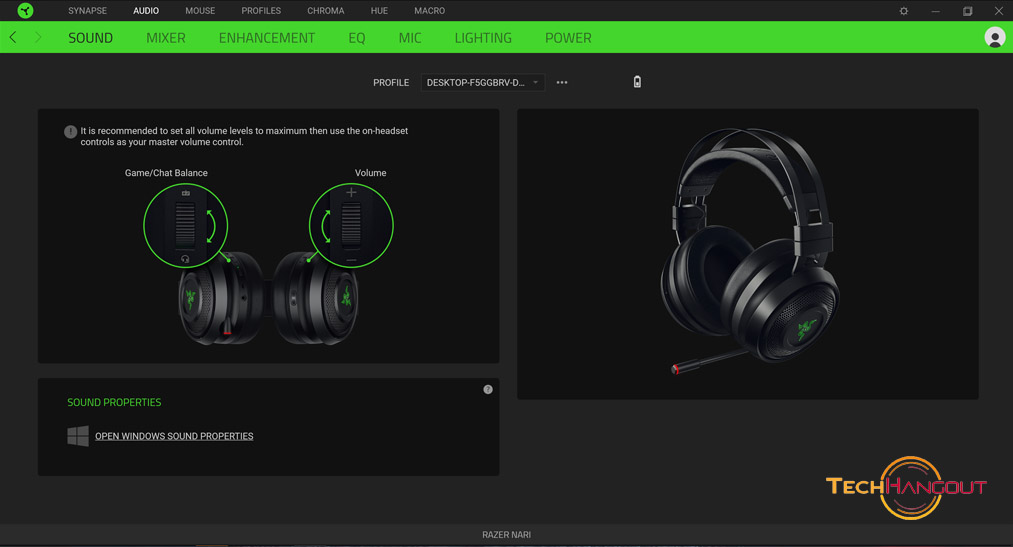Click the Game/Chat Balance wheel diagram
Image resolution: width=1013 pixels, height=547 pixels.
185,225
